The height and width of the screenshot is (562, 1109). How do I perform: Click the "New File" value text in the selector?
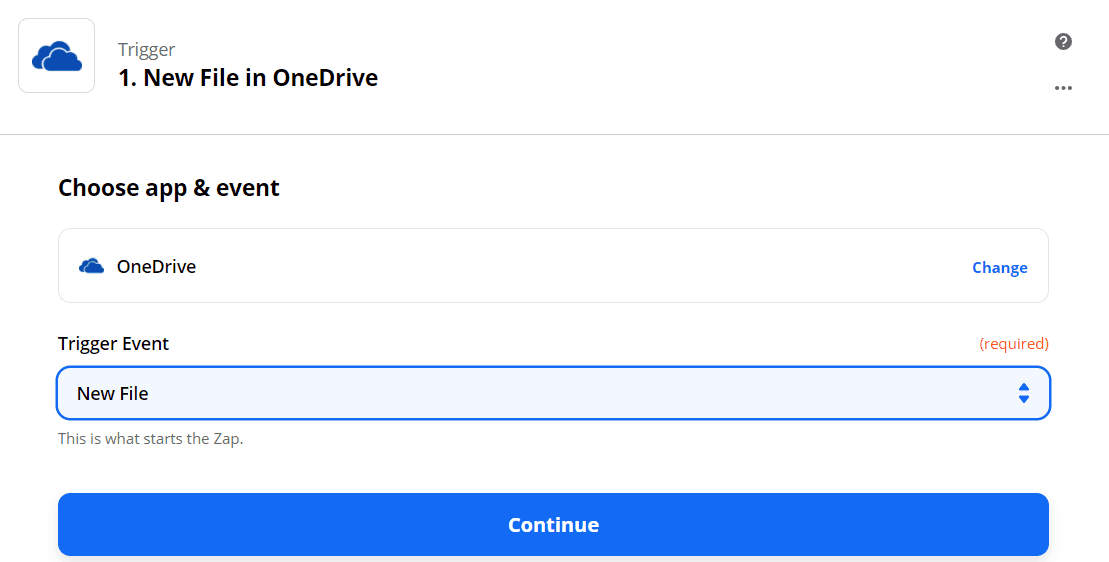(x=112, y=394)
